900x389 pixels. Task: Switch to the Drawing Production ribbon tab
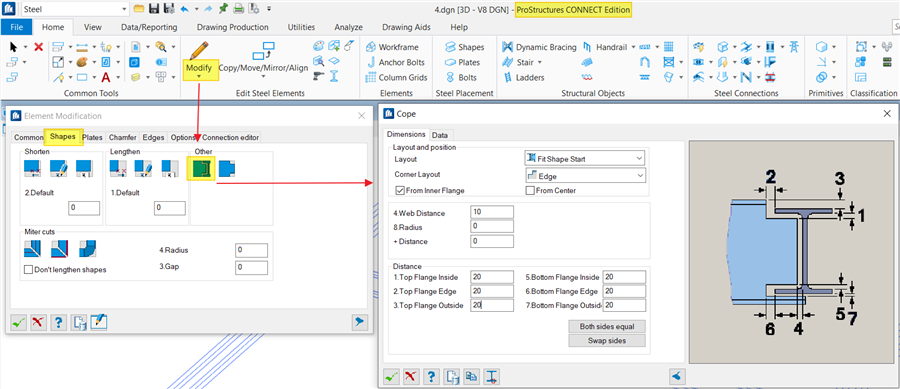[232, 27]
